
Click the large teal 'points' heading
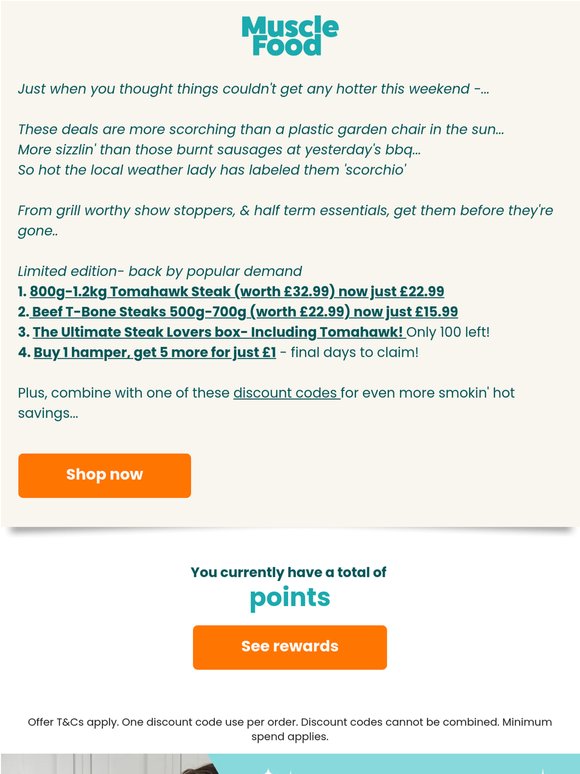(x=290, y=598)
